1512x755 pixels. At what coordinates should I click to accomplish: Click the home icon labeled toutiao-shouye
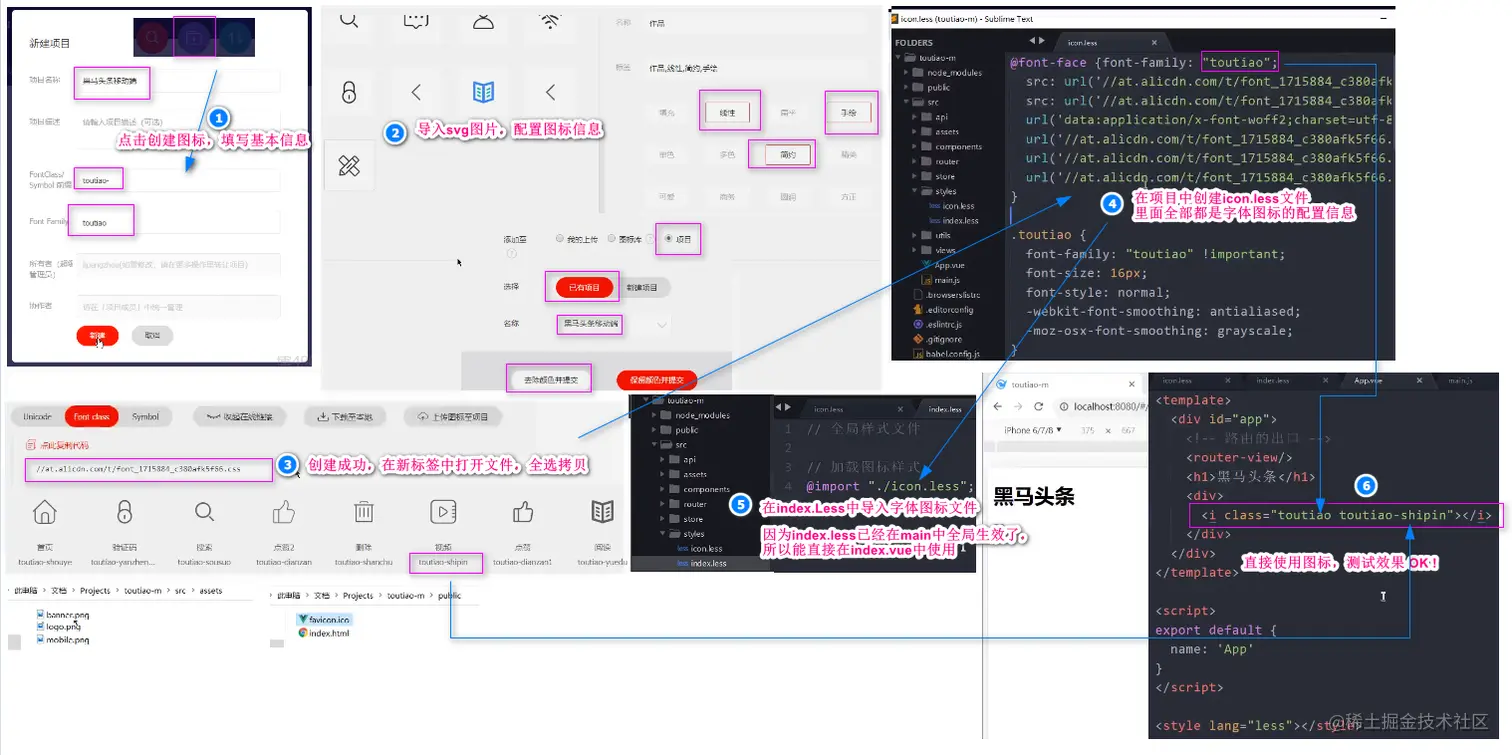[x=45, y=513]
